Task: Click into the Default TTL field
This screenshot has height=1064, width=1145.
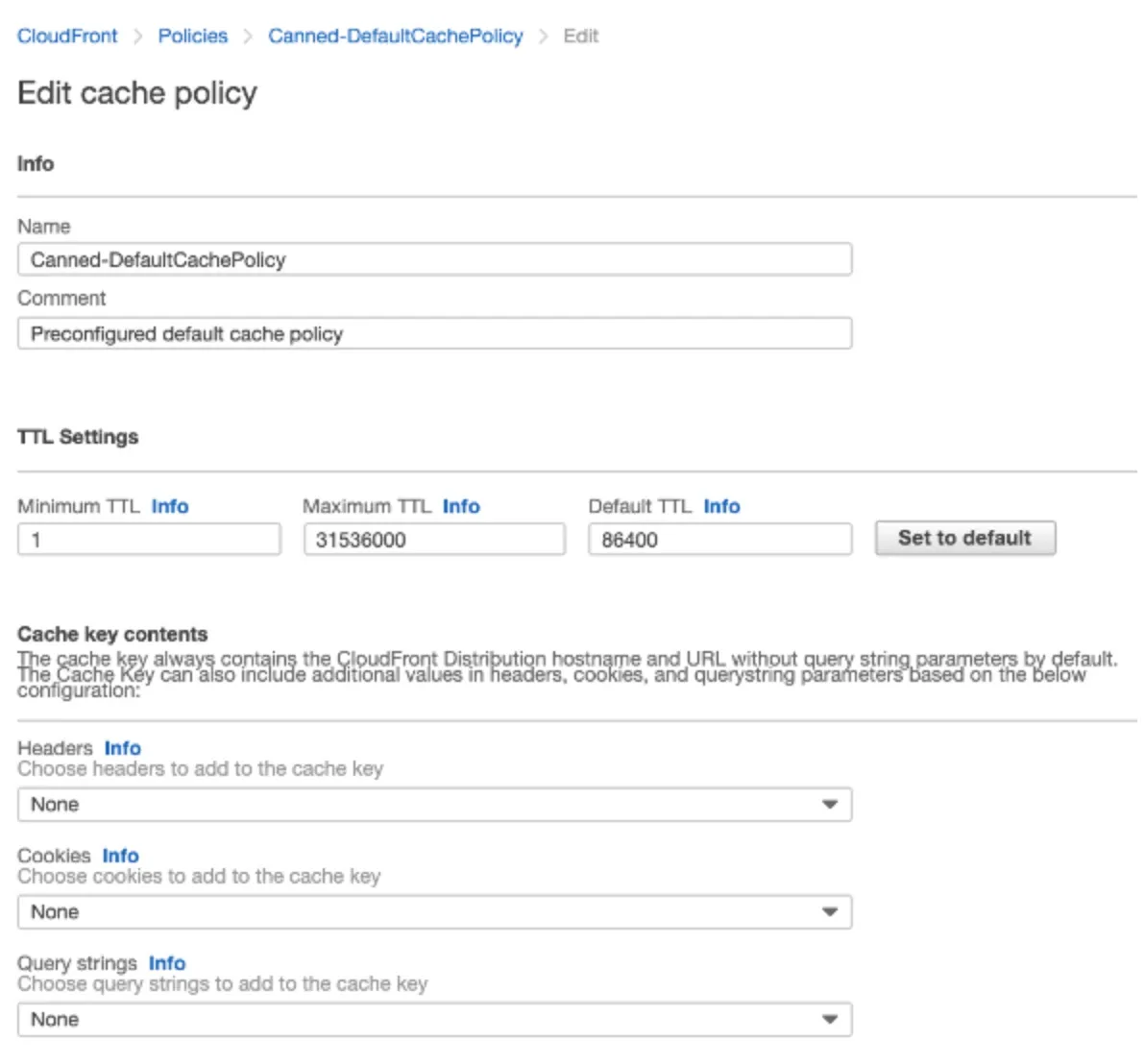Action: point(720,540)
